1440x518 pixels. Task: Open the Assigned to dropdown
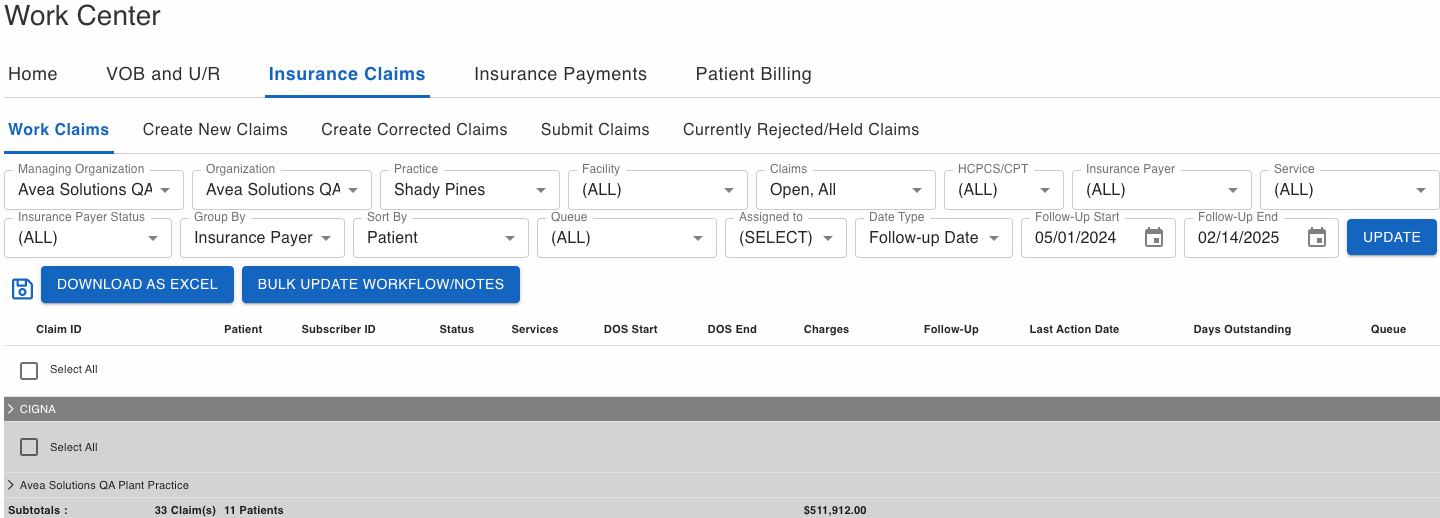(x=785, y=238)
